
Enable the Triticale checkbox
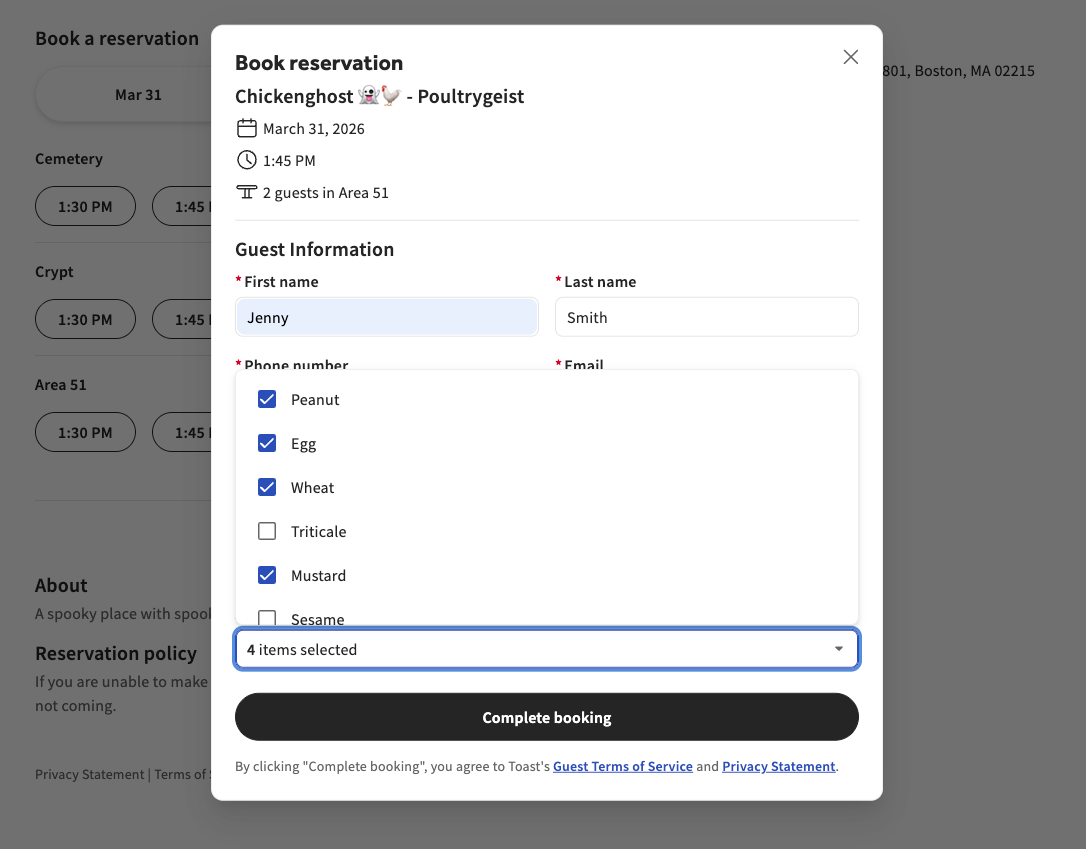point(267,531)
